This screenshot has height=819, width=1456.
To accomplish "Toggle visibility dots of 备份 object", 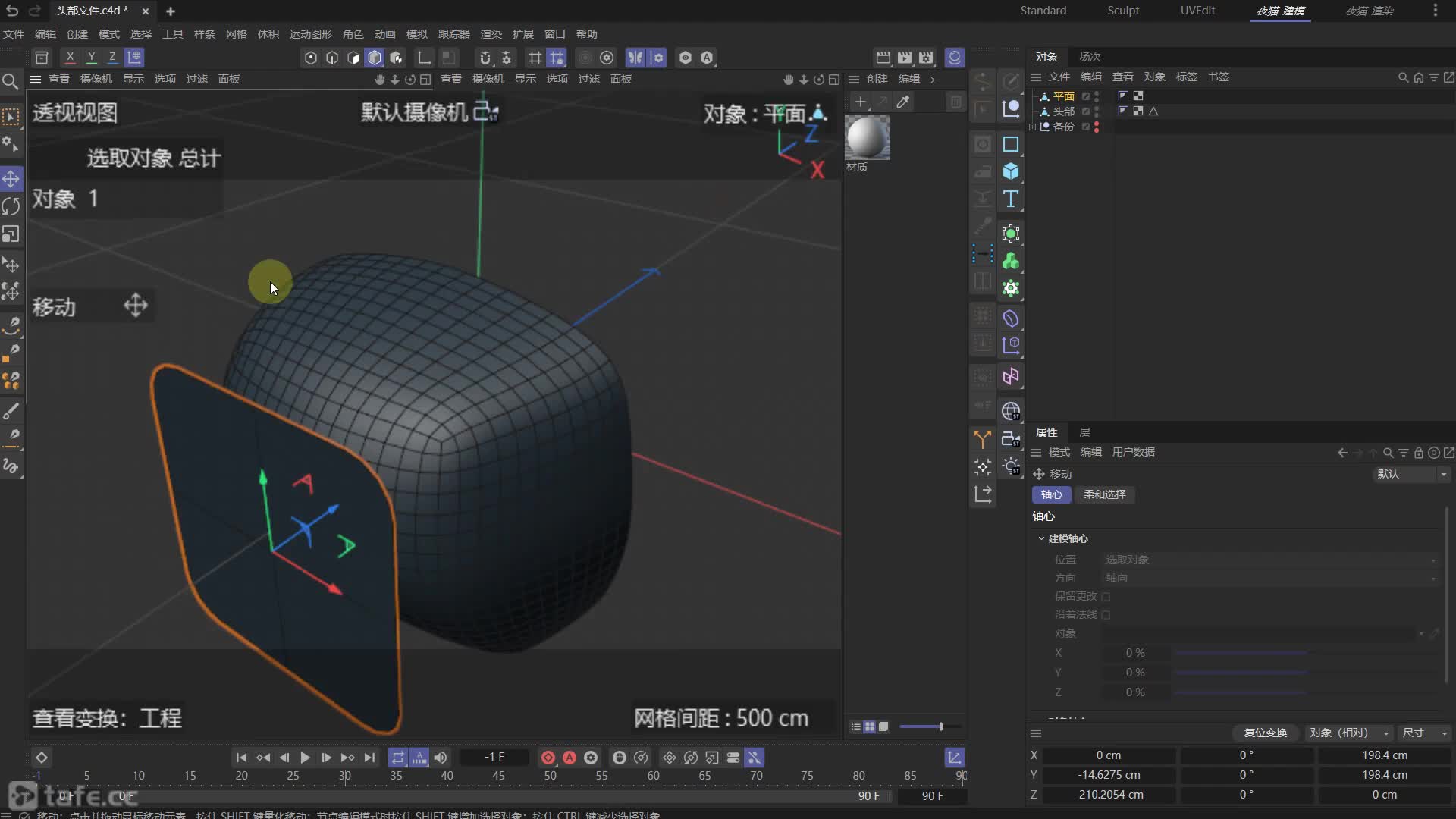I will click(x=1097, y=127).
